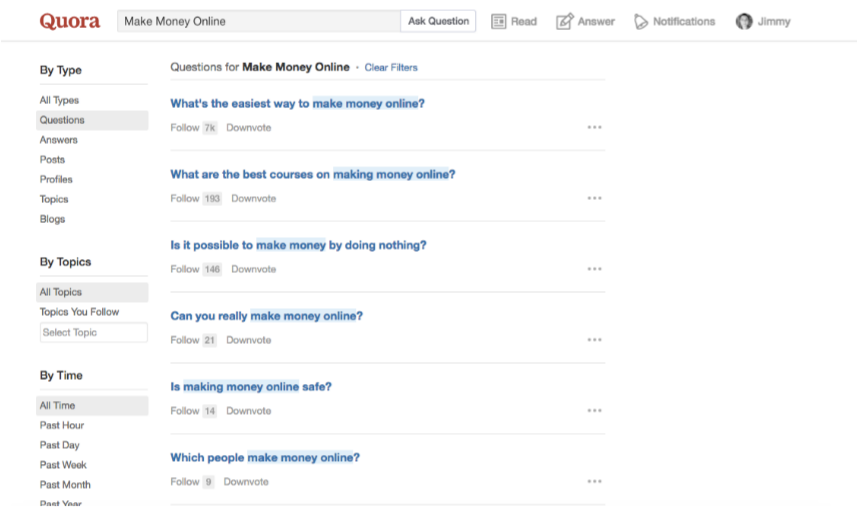857x512 pixels.
Task: Follow the question with 9 followers
Action: point(185,481)
